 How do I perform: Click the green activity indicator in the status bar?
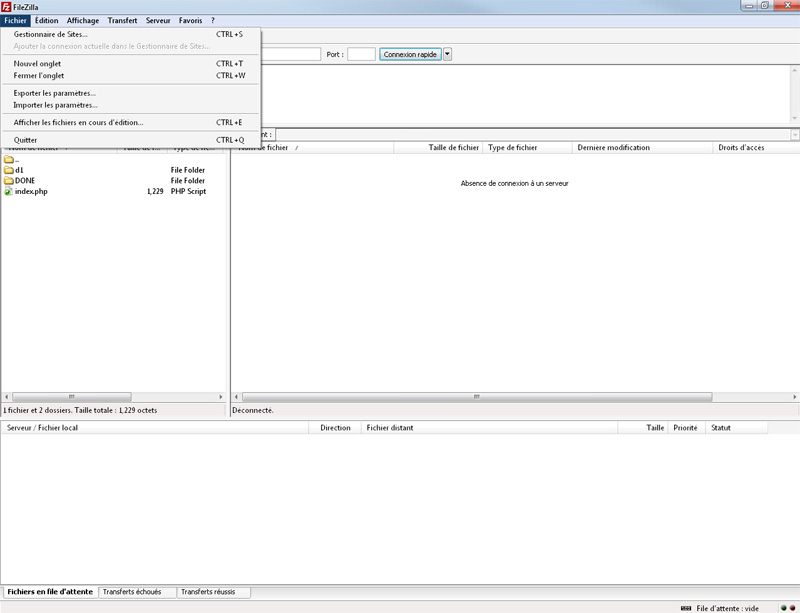point(784,608)
